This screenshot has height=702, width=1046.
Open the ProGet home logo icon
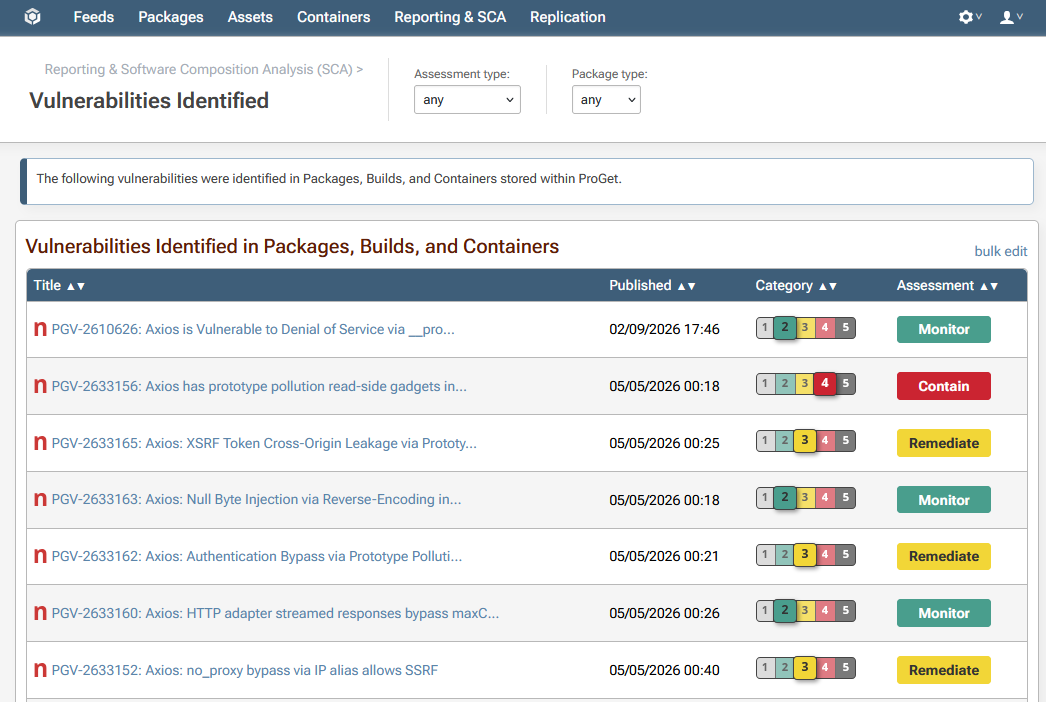32,17
